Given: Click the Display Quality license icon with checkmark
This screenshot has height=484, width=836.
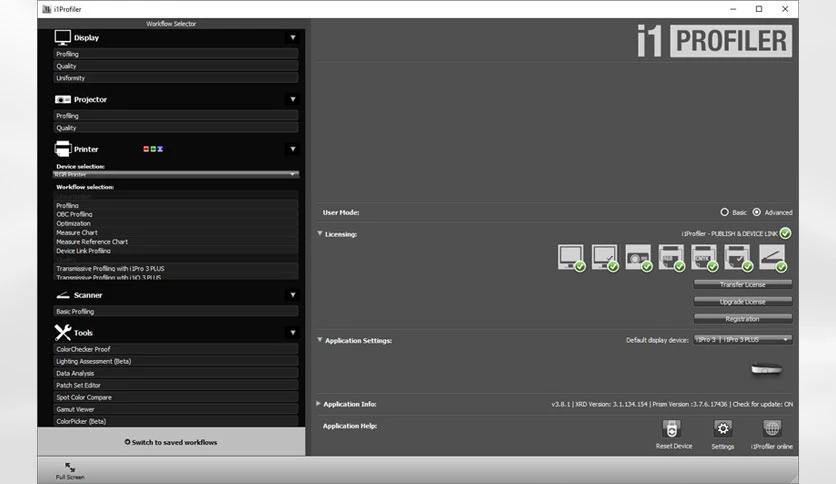Looking at the screenshot, I should click(x=605, y=257).
